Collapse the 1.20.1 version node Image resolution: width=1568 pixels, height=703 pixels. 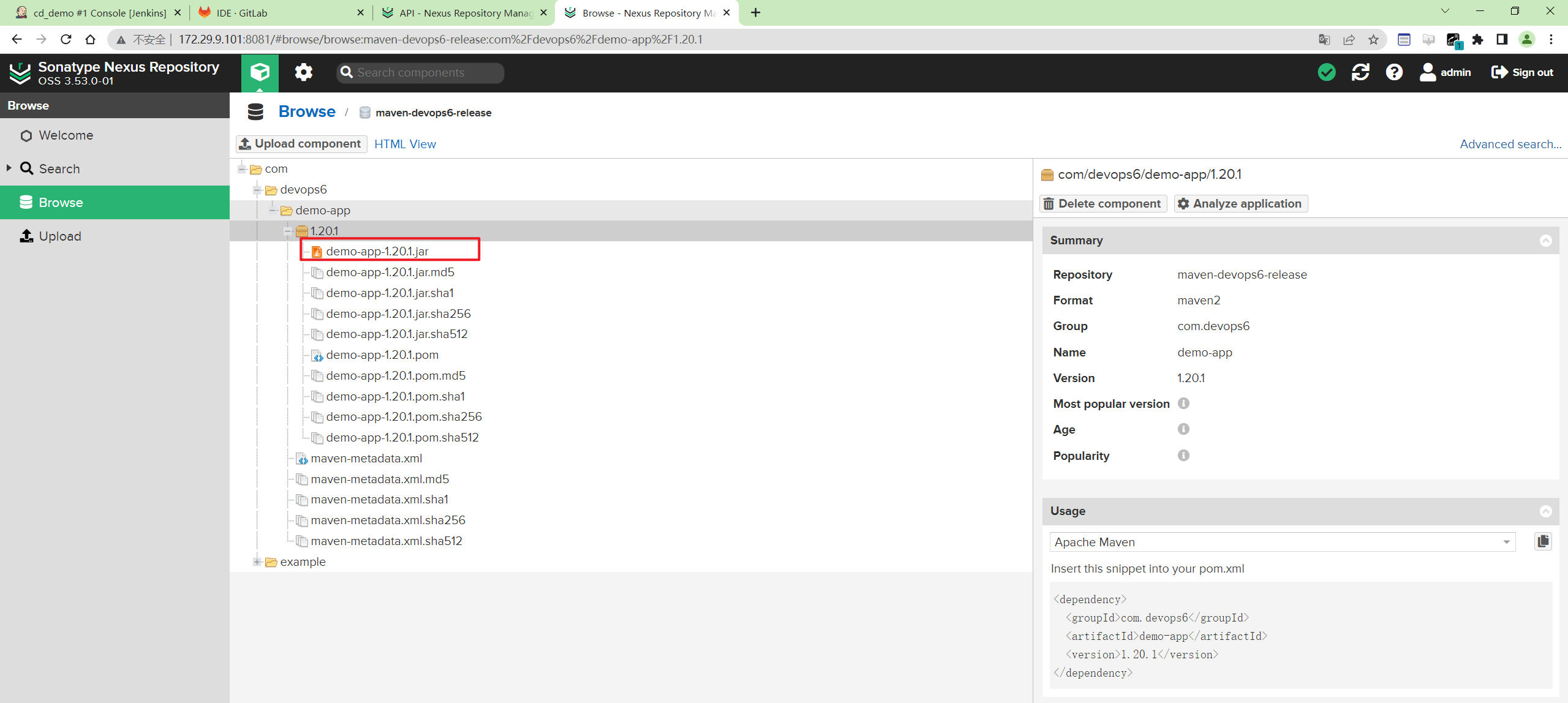click(287, 231)
